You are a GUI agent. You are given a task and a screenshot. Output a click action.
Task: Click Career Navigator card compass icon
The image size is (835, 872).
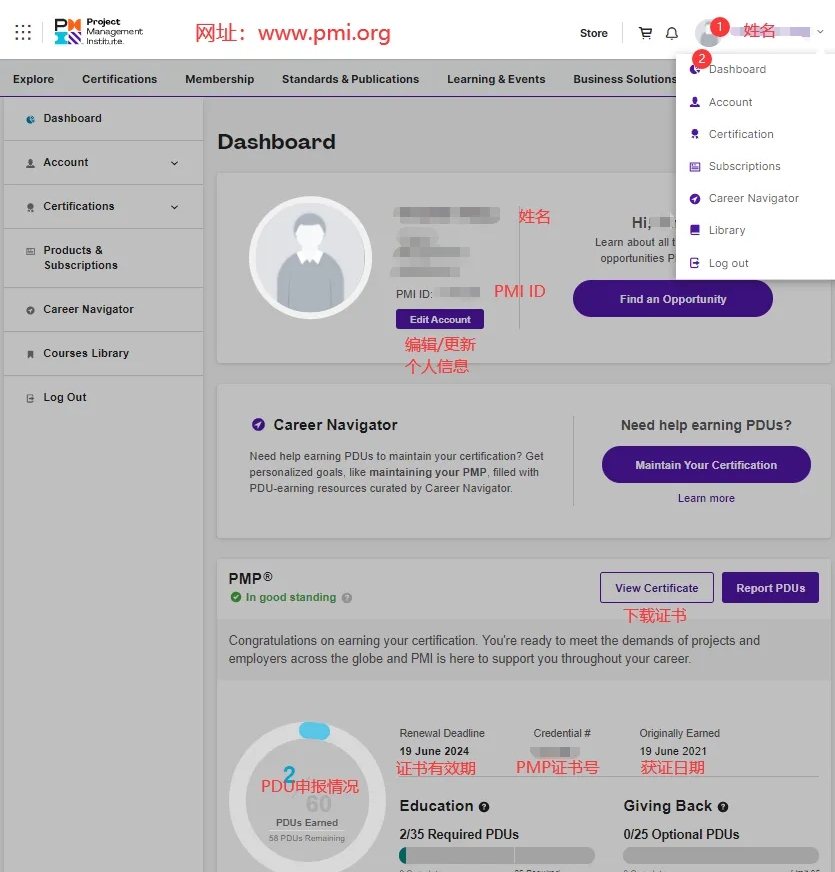pyautogui.click(x=258, y=424)
